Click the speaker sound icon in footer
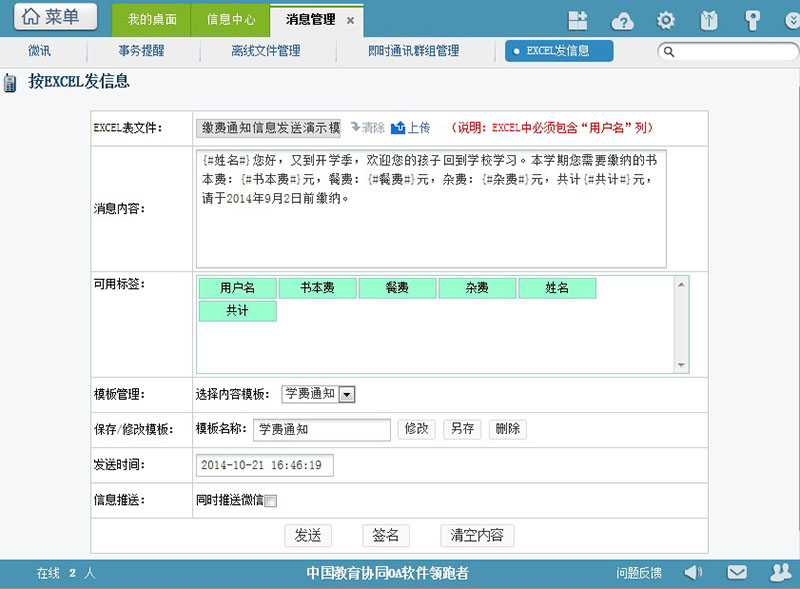The image size is (800, 589). [x=693, y=573]
